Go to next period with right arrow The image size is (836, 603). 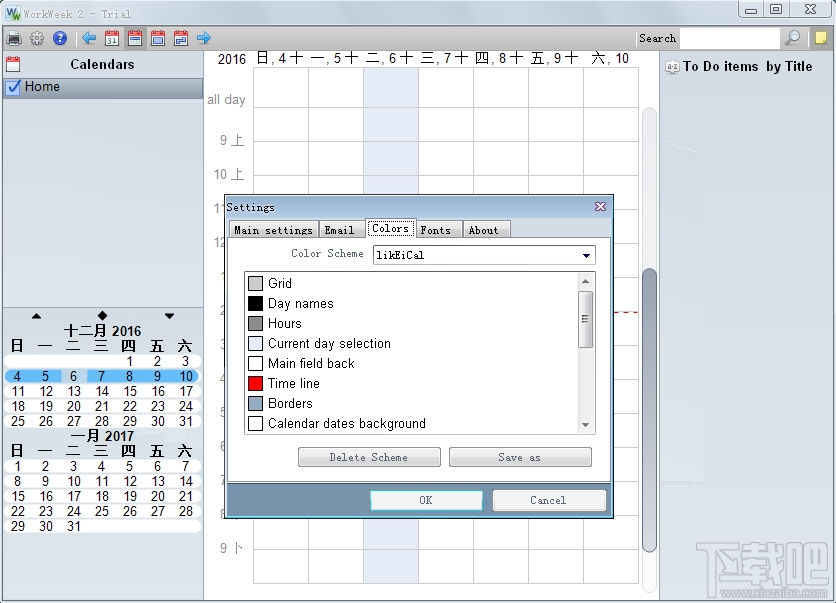point(204,38)
